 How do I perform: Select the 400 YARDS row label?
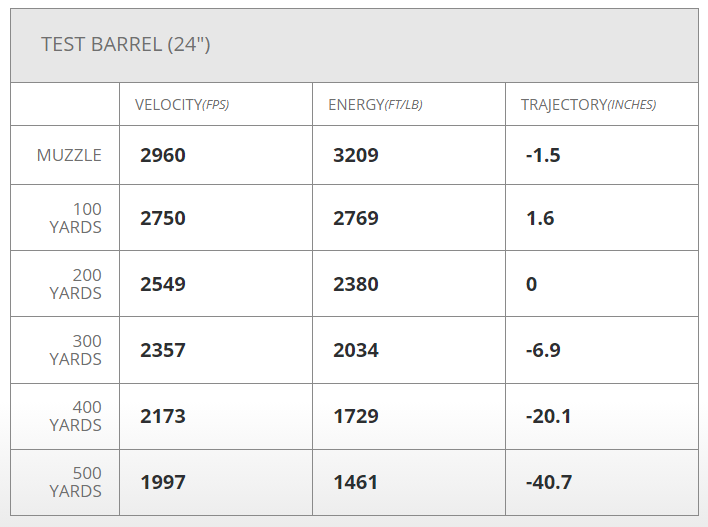point(76,416)
